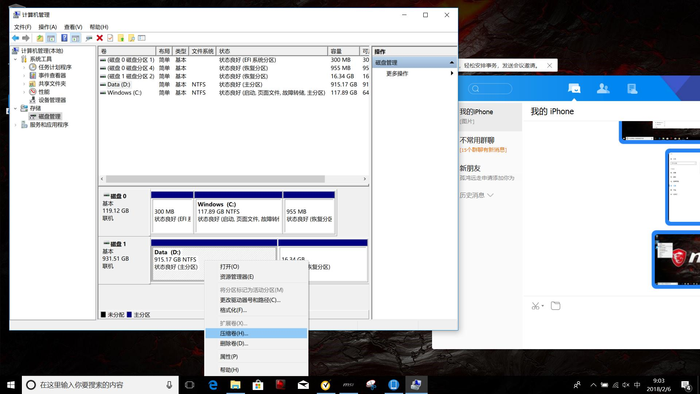Click the blue Back arrow in toolbar

pos(16,38)
